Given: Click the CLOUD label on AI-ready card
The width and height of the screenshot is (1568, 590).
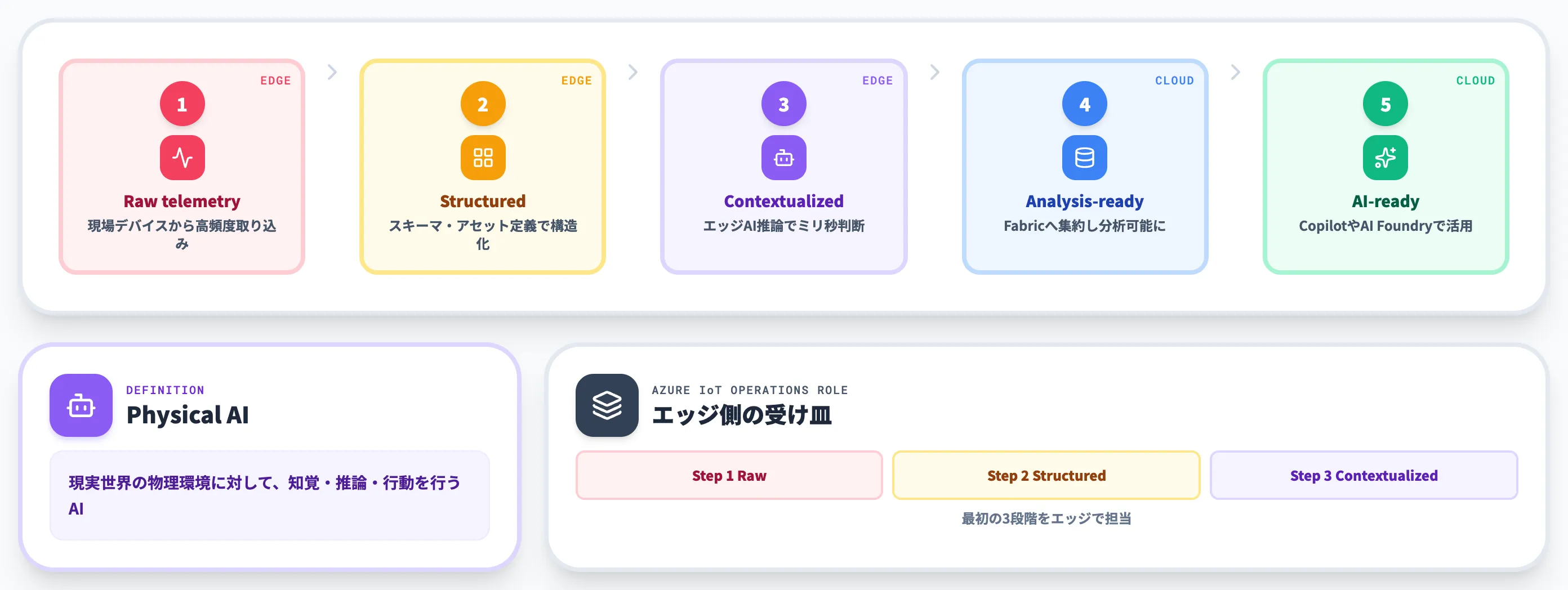Looking at the screenshot, I should tap(1475, 81).
